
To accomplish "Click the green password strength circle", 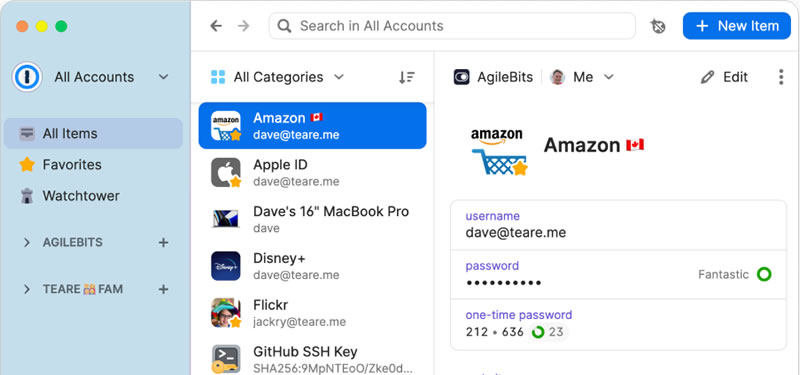I will [764, 274].
